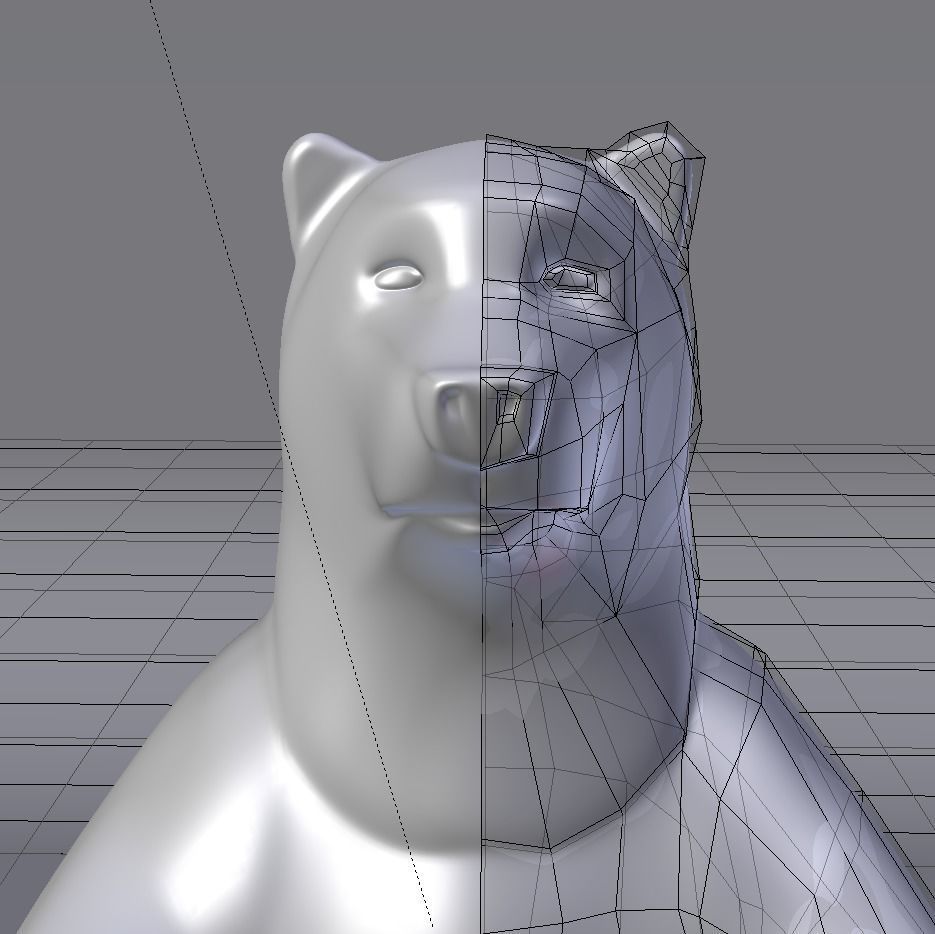This screenshot has height=934, width=935.
Task: Select the wireframe nostril polygon
Action: [509, 407]
